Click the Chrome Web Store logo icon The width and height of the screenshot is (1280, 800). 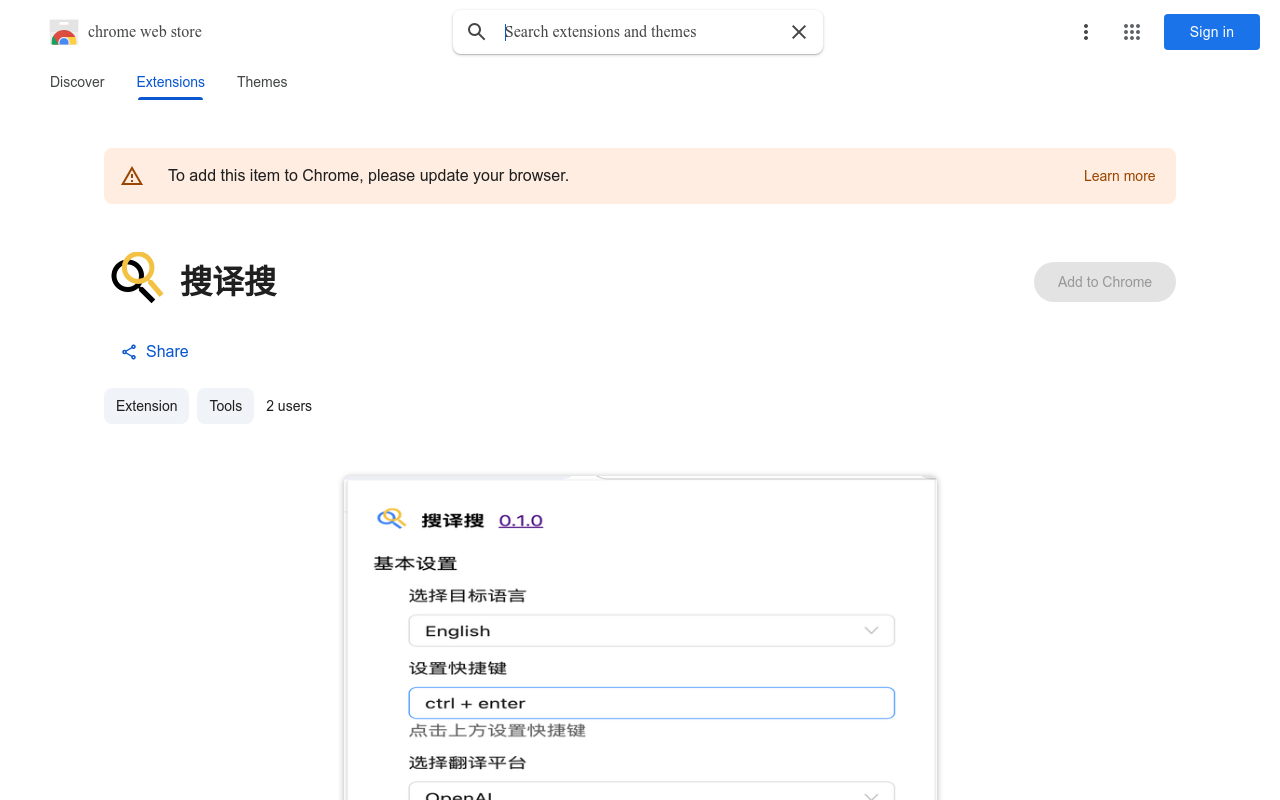click(64, 32)
